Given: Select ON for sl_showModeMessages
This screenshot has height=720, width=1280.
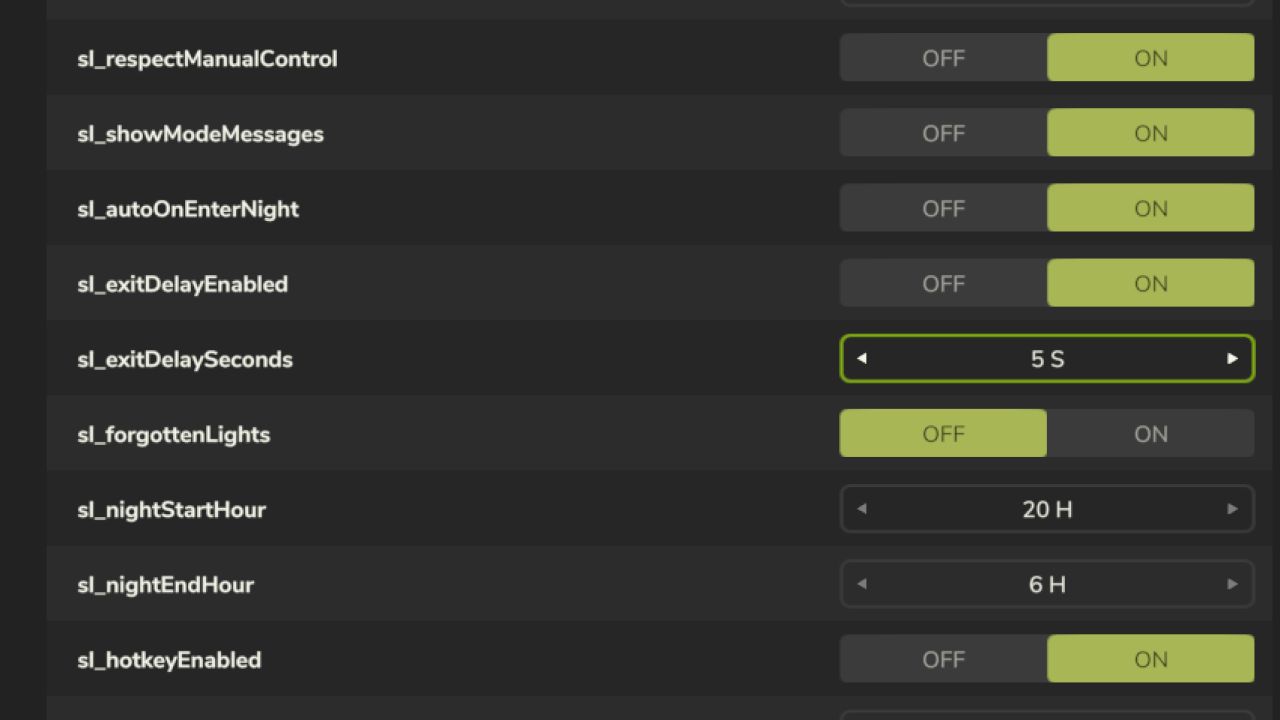Looking at the screenshot, I should [x=1150, y=133].
